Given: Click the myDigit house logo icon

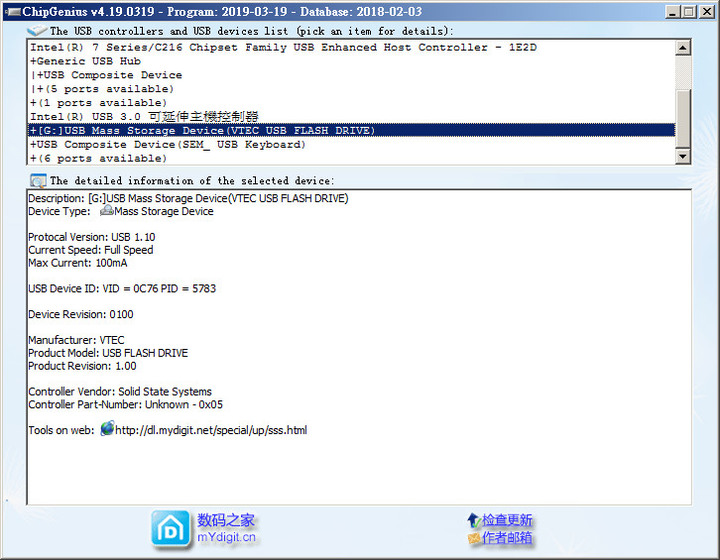Looking at the screenshot, I should click(170, 529).
